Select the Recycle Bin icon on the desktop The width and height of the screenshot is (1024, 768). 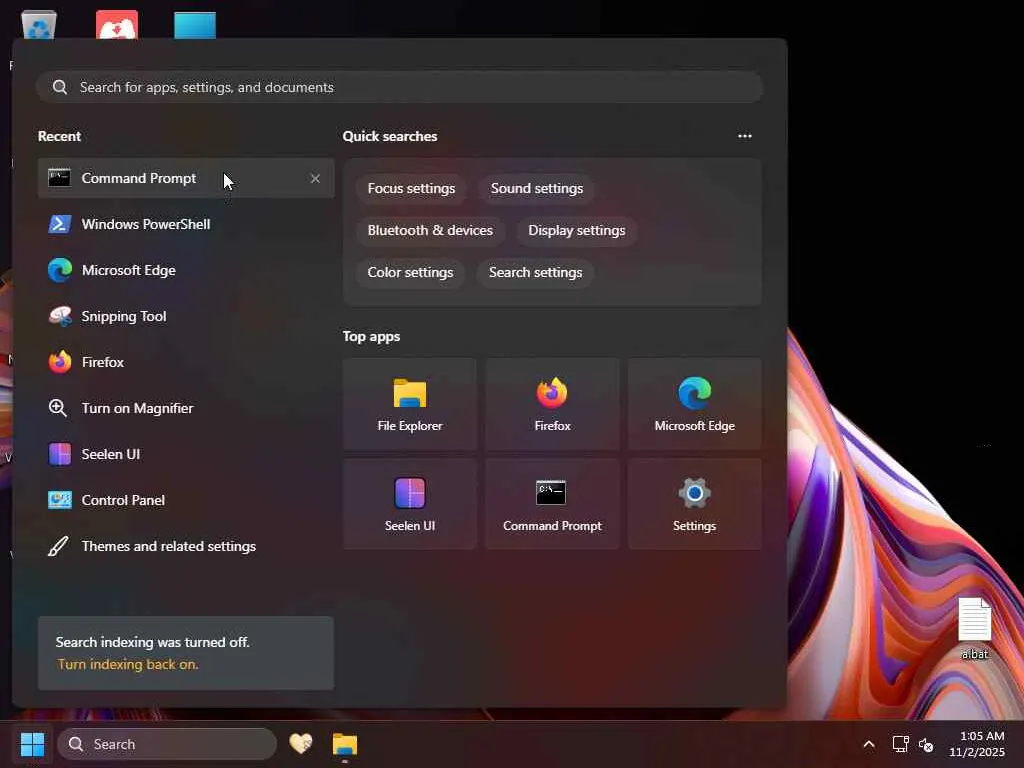(x=39, y=25)
